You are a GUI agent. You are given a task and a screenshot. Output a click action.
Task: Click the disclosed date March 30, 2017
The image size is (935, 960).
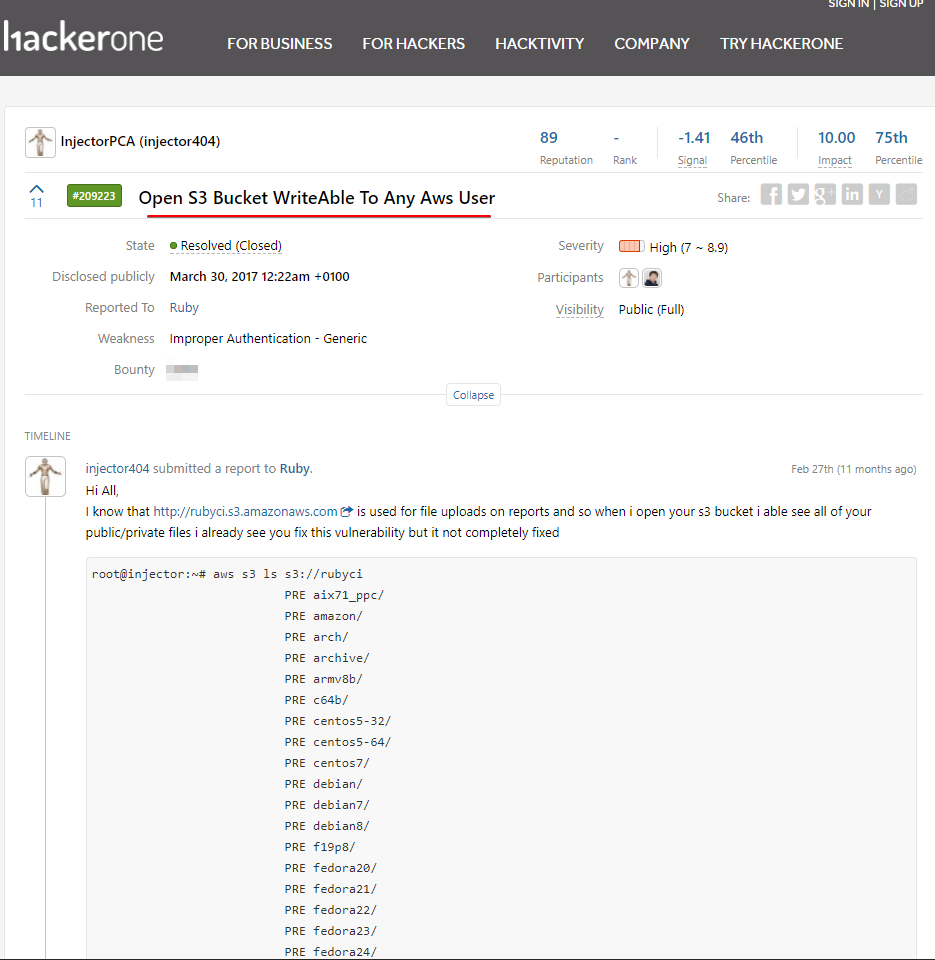(x=260, y=277)
